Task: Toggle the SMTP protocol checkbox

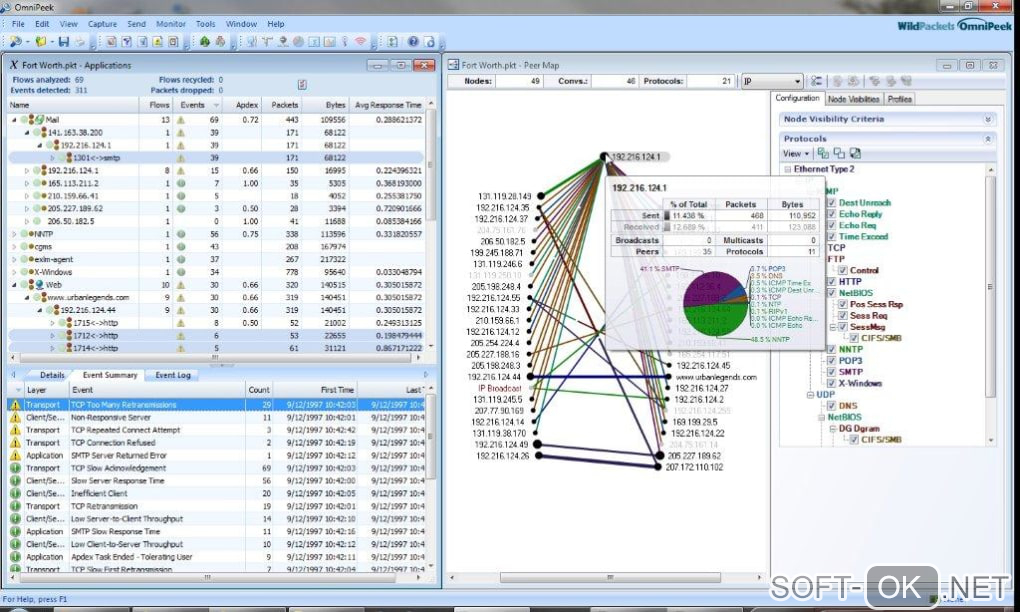Action: pyautogui.click(x=831, y=372)
